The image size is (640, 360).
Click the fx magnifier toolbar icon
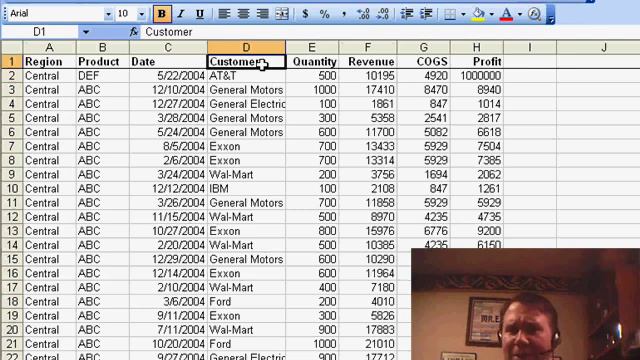(534, 14)
